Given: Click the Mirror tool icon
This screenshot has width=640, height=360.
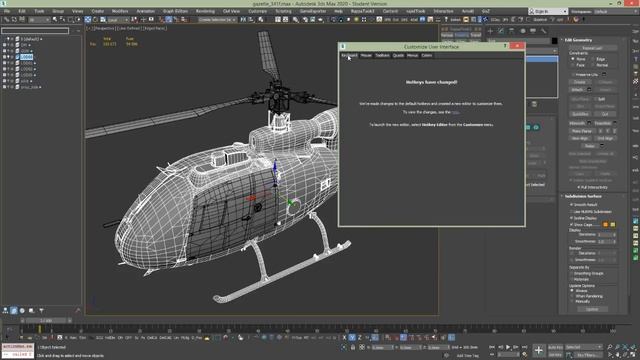Looking at the screenshot, I should 243,20.
